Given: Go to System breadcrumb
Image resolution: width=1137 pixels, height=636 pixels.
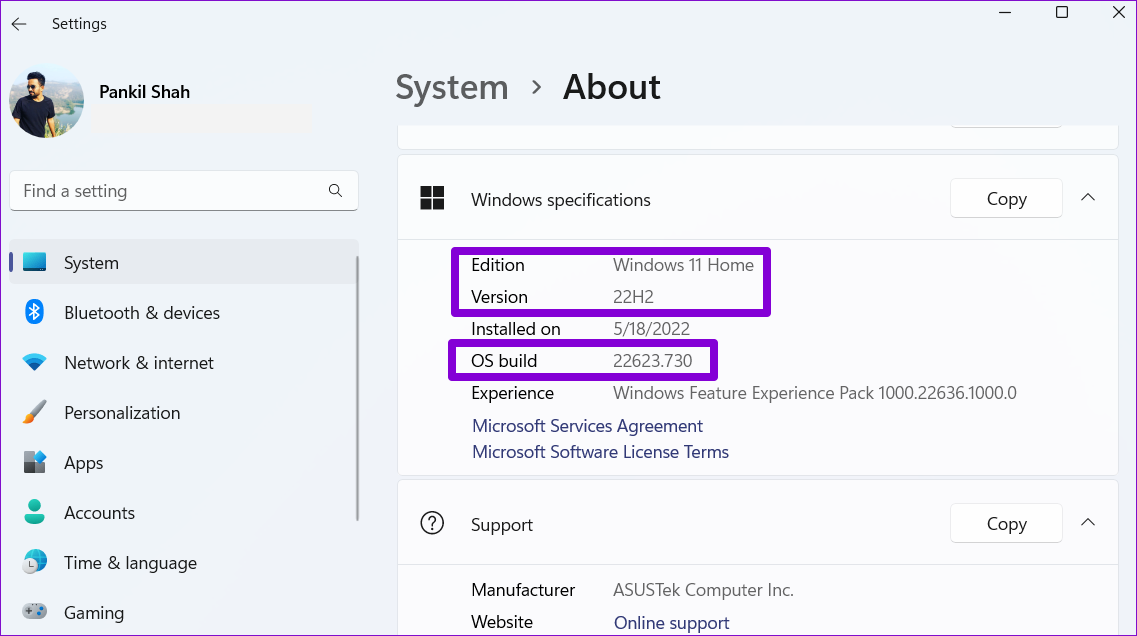Looking at the screenshot, I should (x=451, y=87).
